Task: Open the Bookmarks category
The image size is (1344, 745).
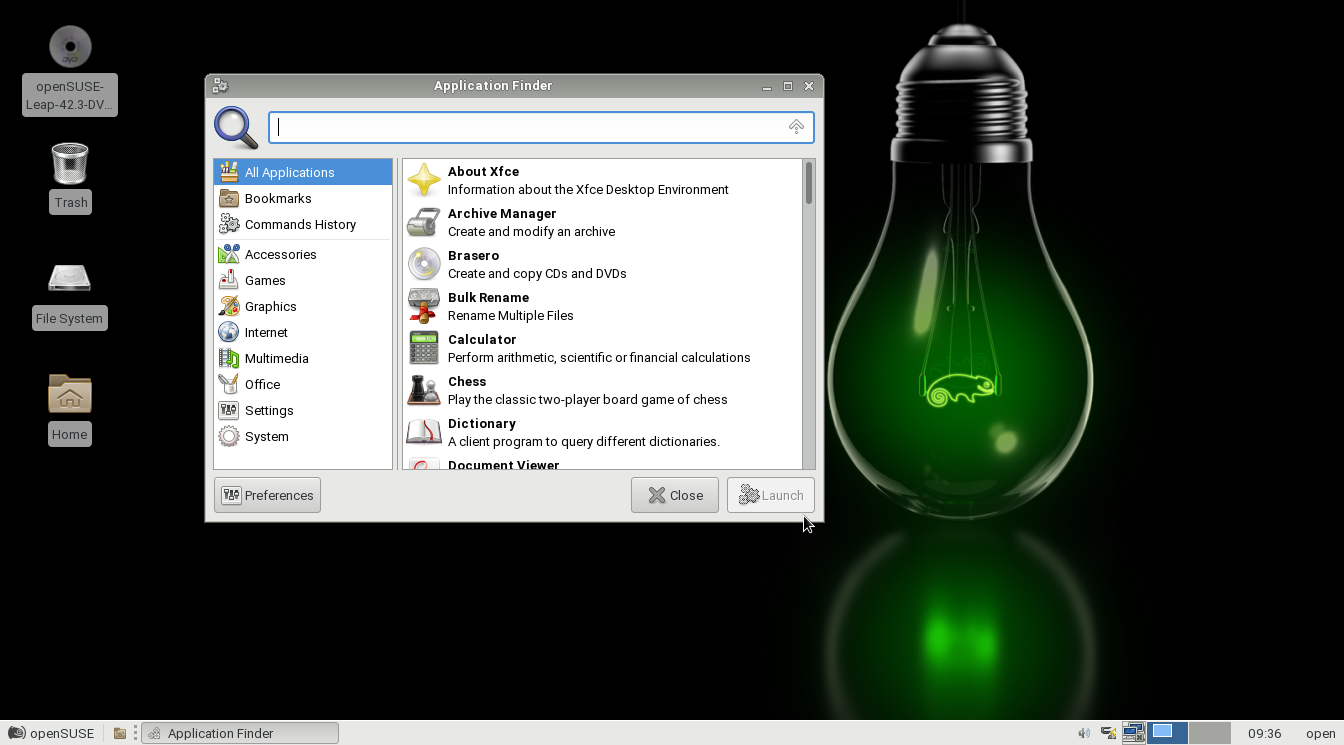Action: (x=278, y=199)
